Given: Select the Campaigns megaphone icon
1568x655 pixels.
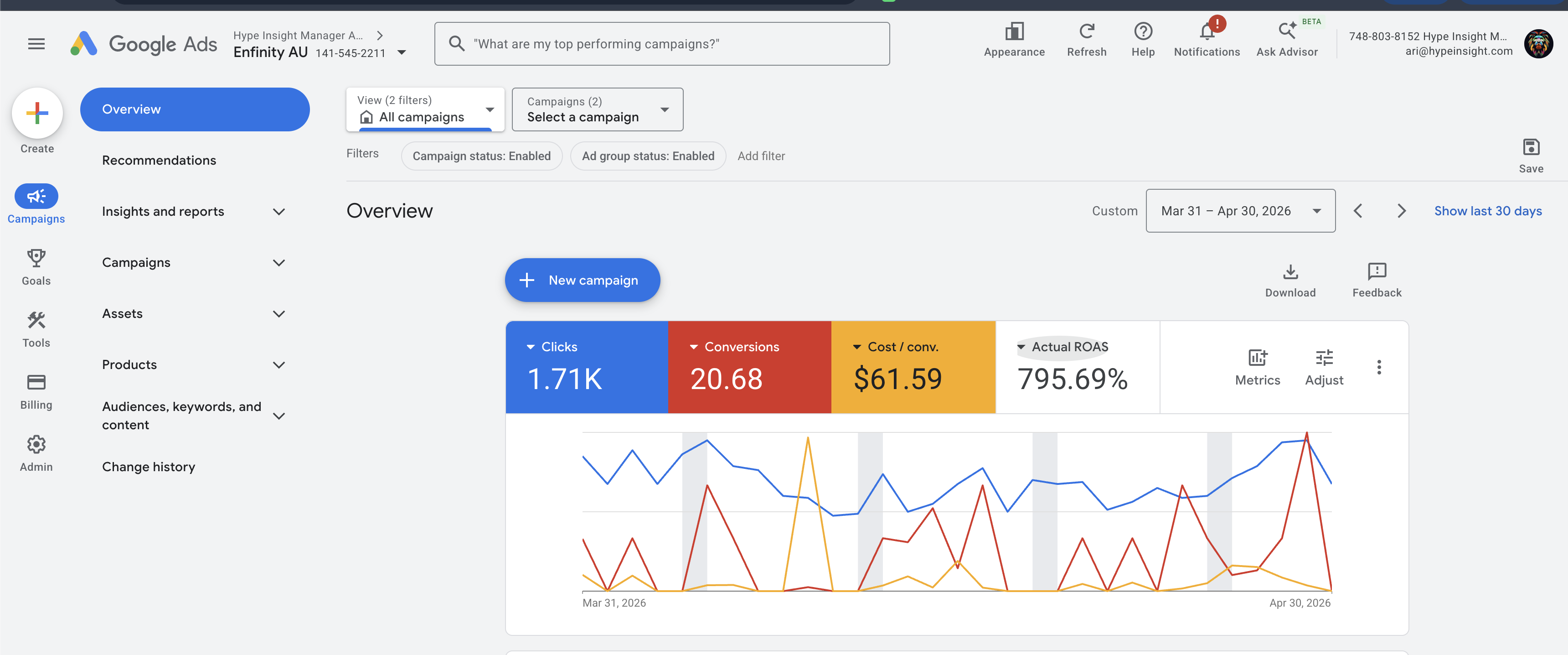Looking at the screenshot, I should click(x=36, y=196).
